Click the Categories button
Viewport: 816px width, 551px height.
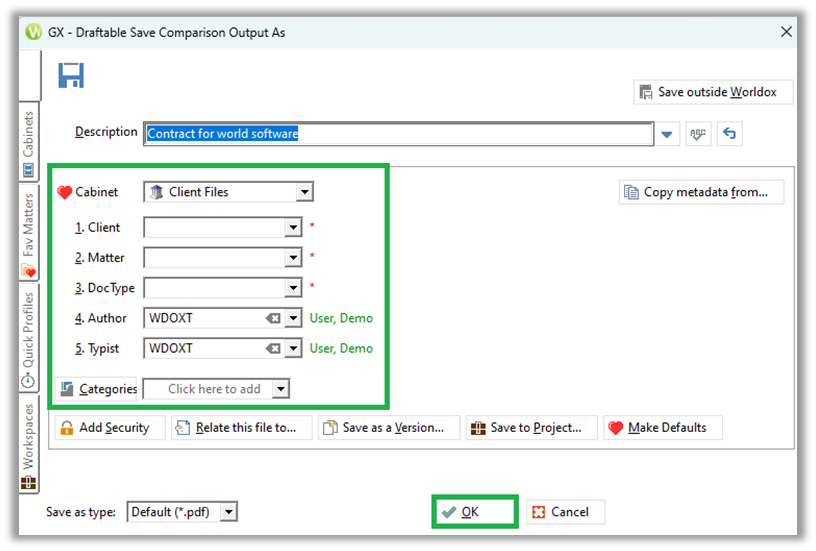(96, 389)
